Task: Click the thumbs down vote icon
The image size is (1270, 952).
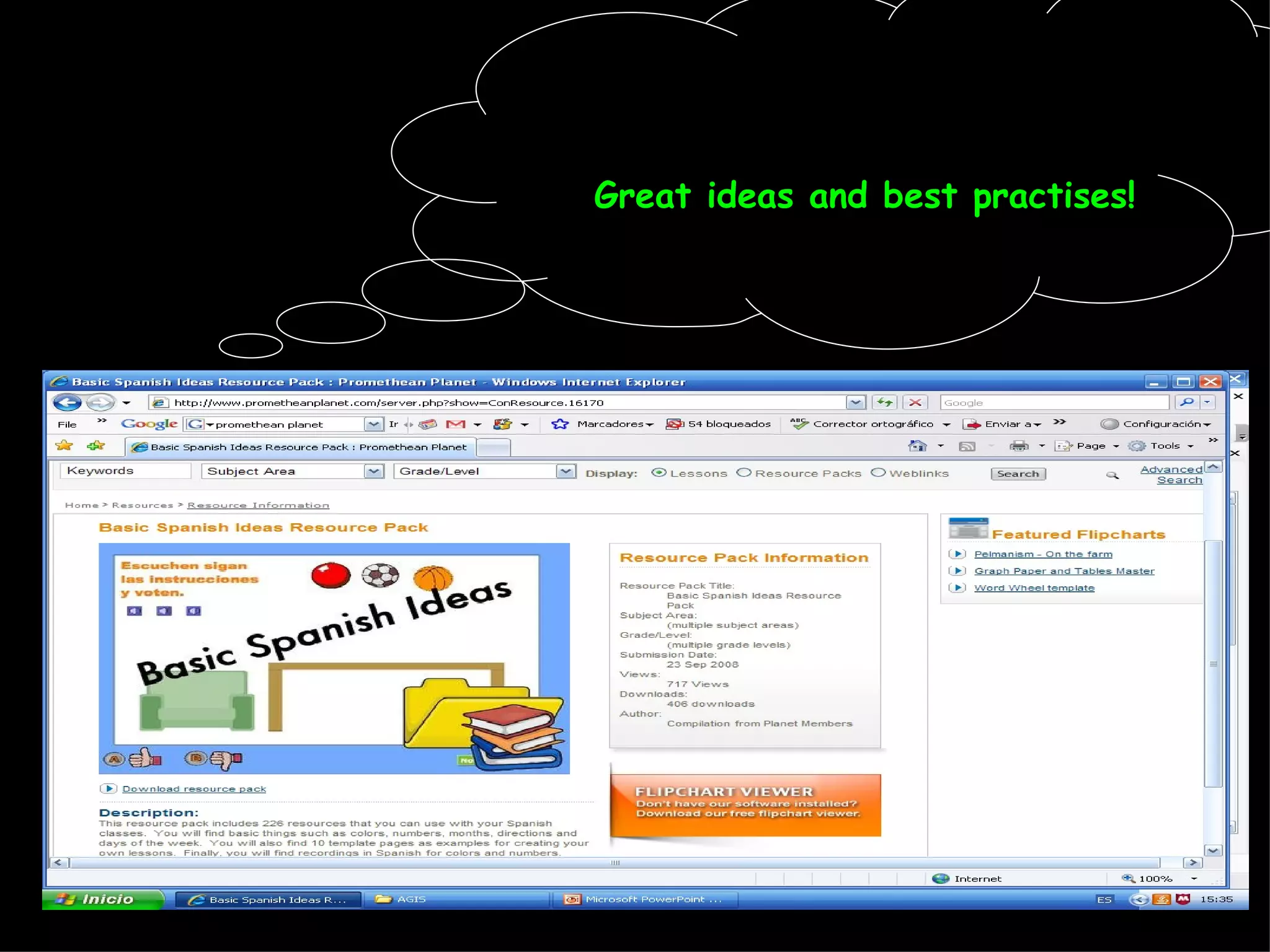Action: tap(226, 759)
